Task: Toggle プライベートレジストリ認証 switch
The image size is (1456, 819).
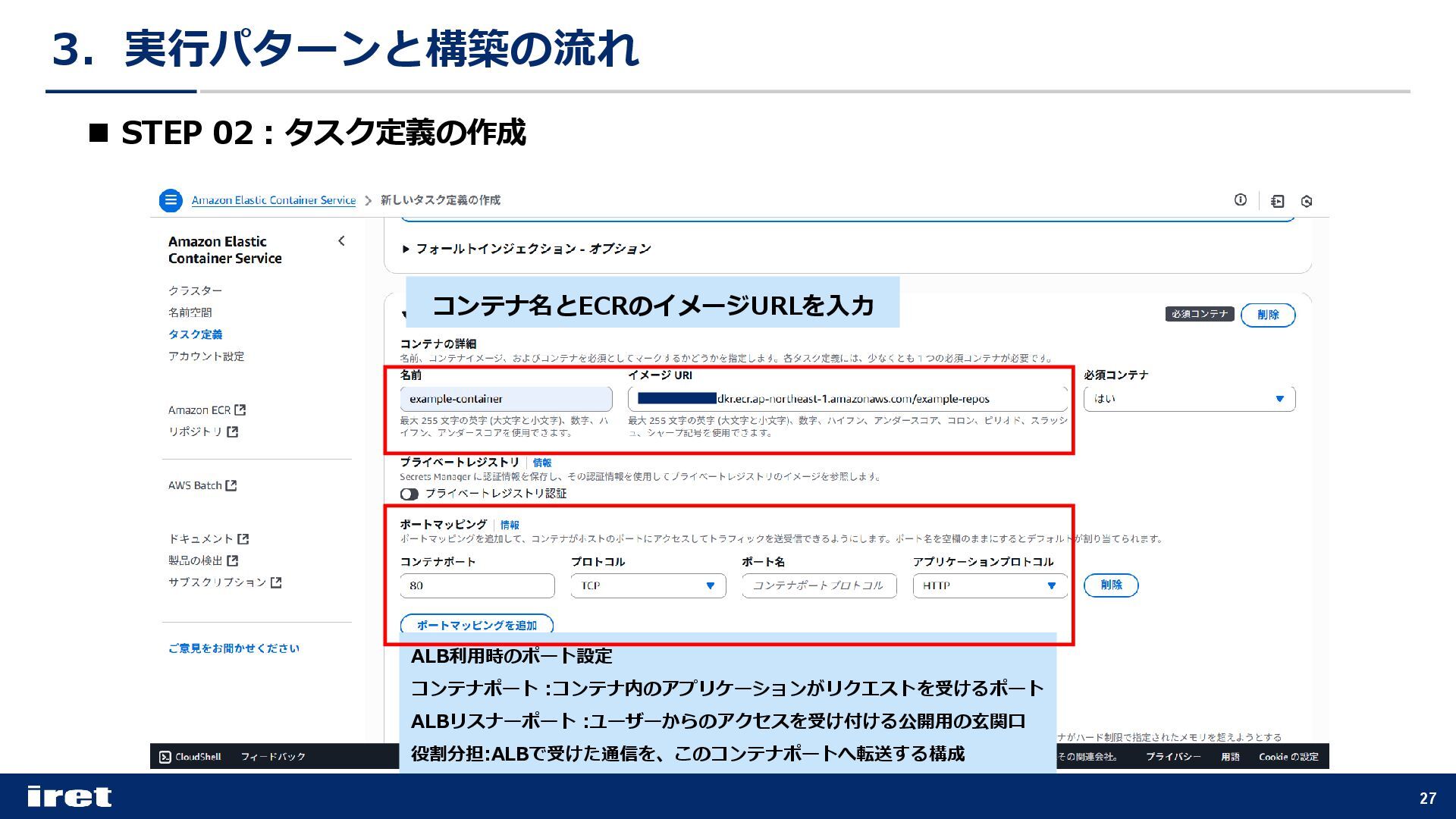Action: (x=409, y=494)
